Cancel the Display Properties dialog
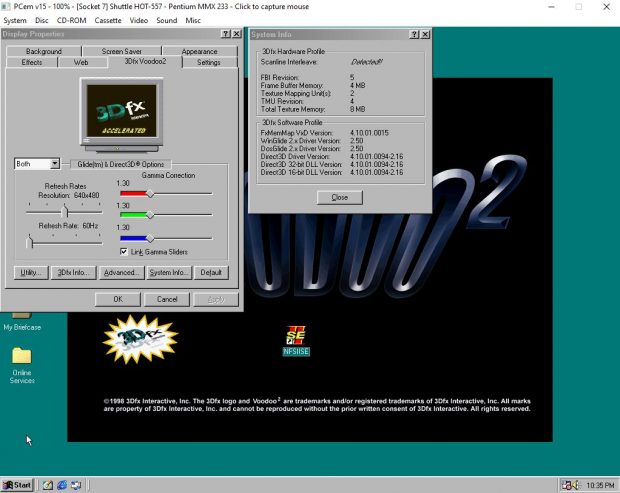The width and height of the screenshot is (620, 493). [x=167, y=299]
